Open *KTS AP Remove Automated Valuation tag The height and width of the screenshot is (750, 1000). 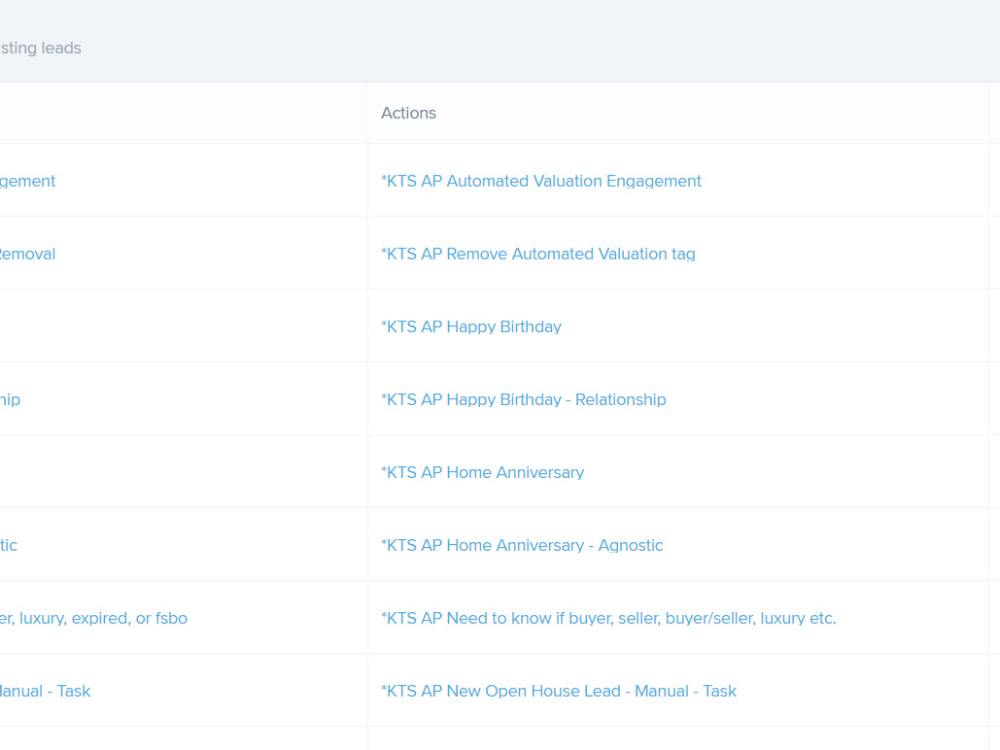(538, 254)
